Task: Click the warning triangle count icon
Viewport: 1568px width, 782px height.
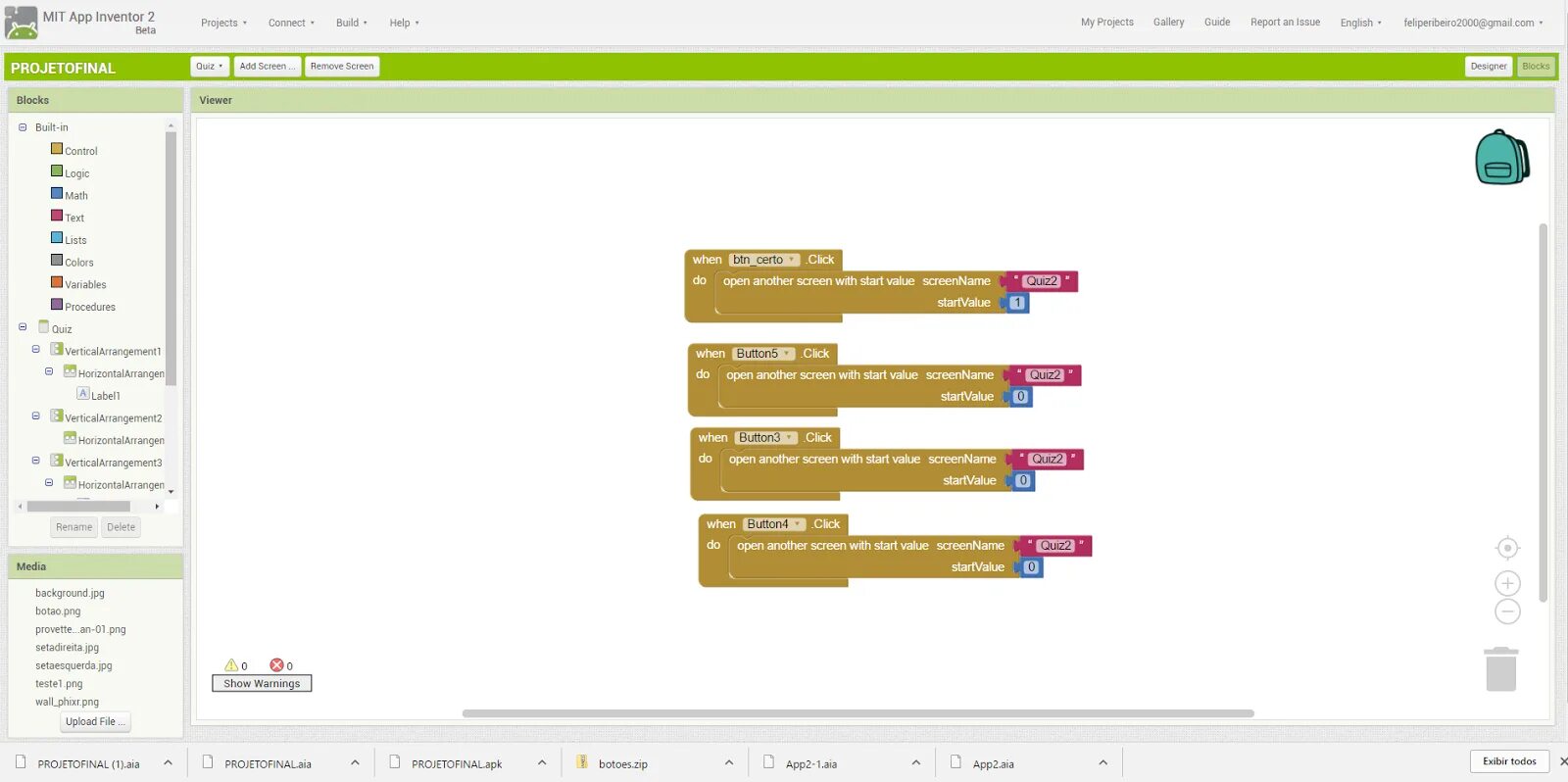Action: tap(231, 665)
